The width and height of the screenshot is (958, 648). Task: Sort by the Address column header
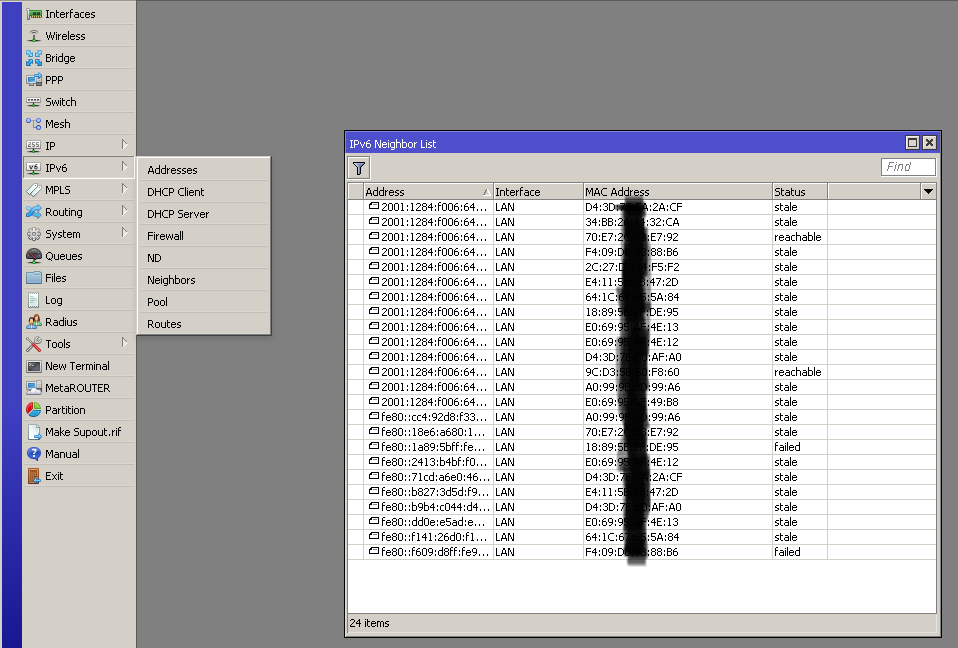[x=428, y=191]
